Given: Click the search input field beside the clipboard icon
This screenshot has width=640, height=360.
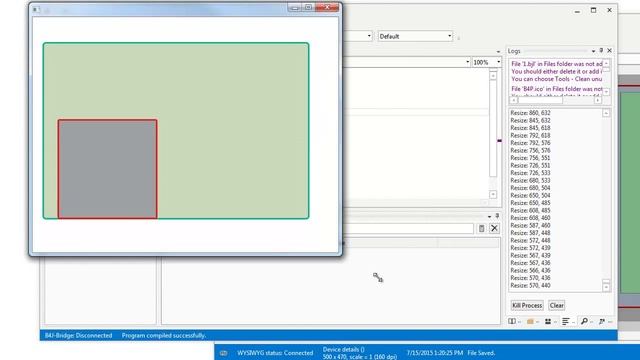Looking at the screenshot, I should coord(408,229).
